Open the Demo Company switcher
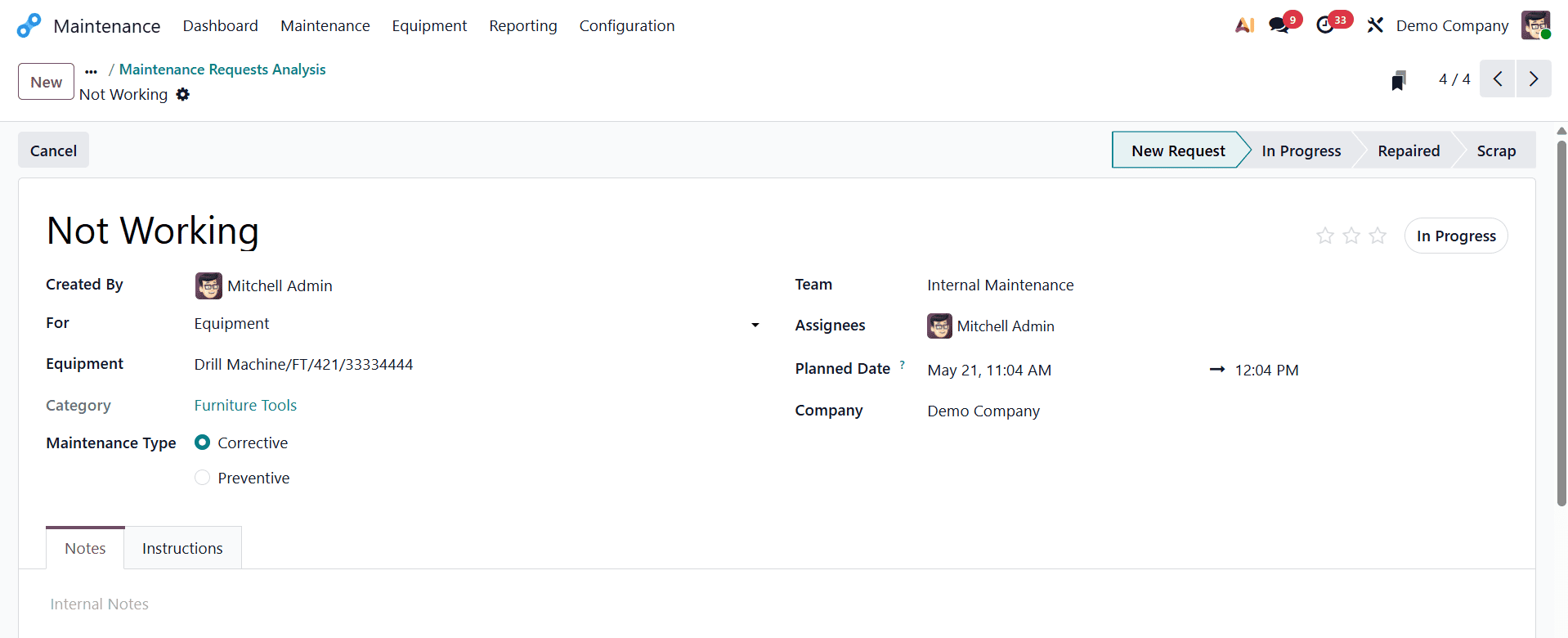 point(1452,25)
